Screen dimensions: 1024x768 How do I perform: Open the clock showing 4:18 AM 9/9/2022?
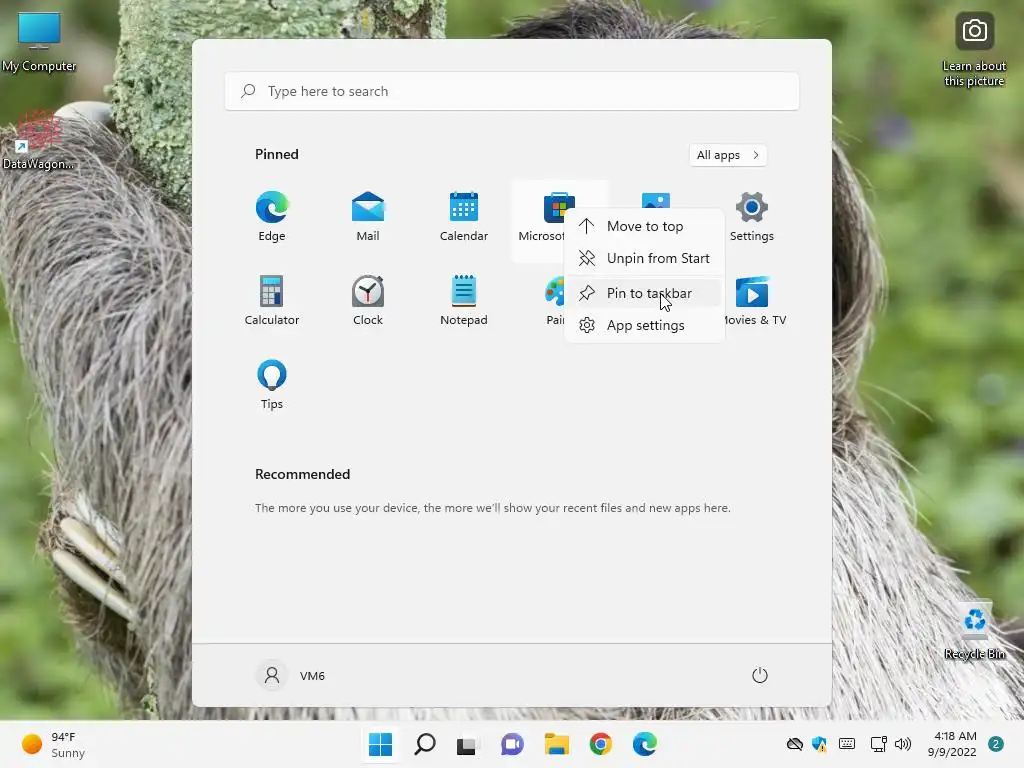(952, 744)
